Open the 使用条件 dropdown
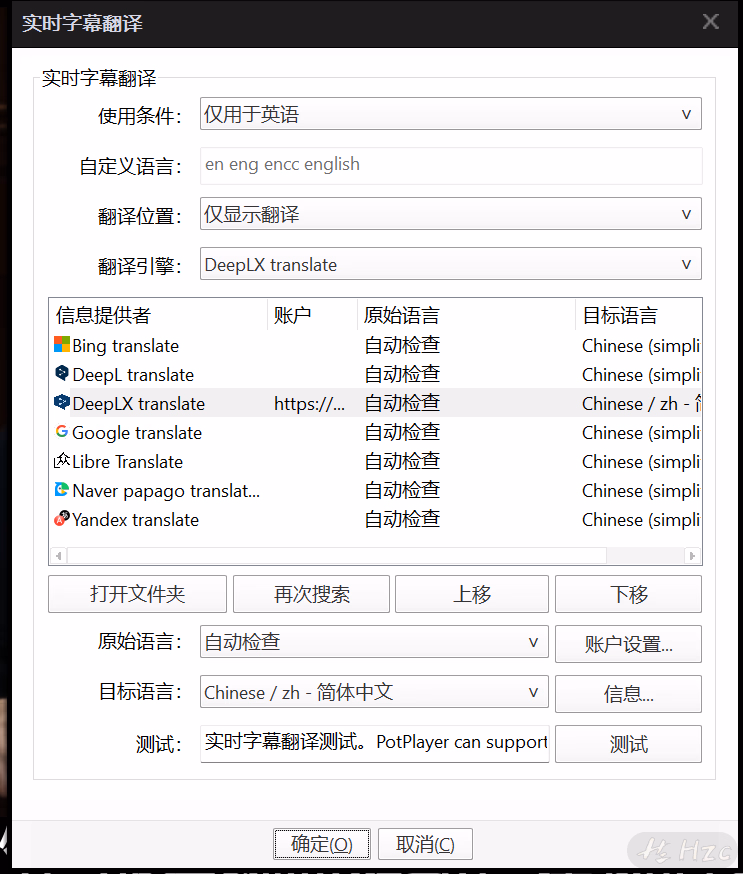Screen dimensions: 743x874 (x=450, y=114)
